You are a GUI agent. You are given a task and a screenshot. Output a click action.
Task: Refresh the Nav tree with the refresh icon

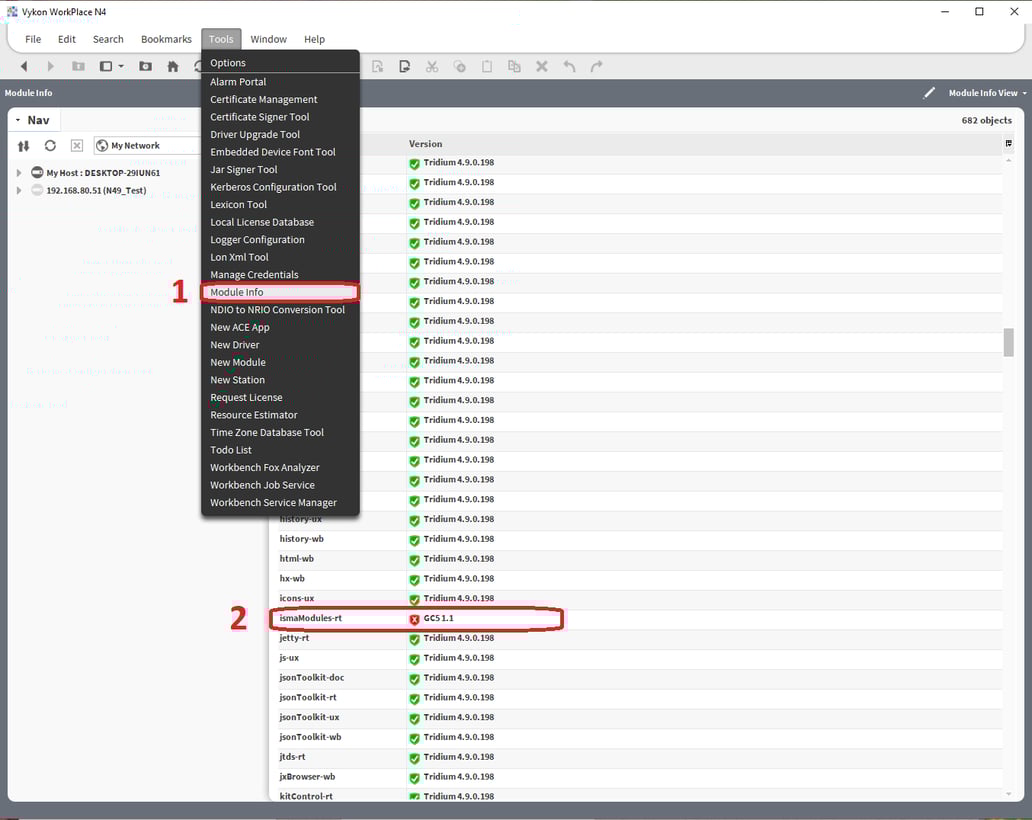[x=50, y=145]
